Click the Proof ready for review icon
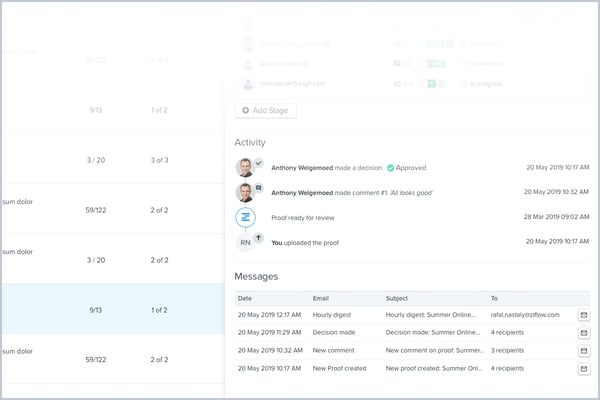This screenshot has width=600, height=400. click(x=246, y=217)
